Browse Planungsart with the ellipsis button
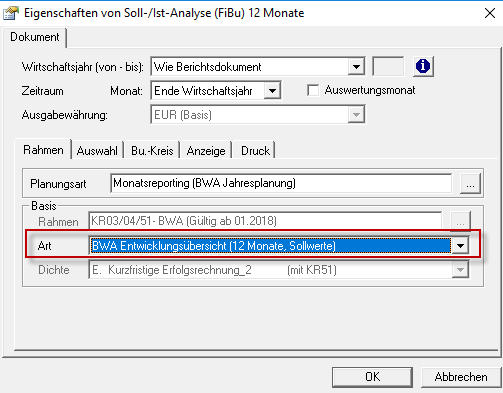Image resolution: width=503 pixels, height=393 pixels. 470,183
